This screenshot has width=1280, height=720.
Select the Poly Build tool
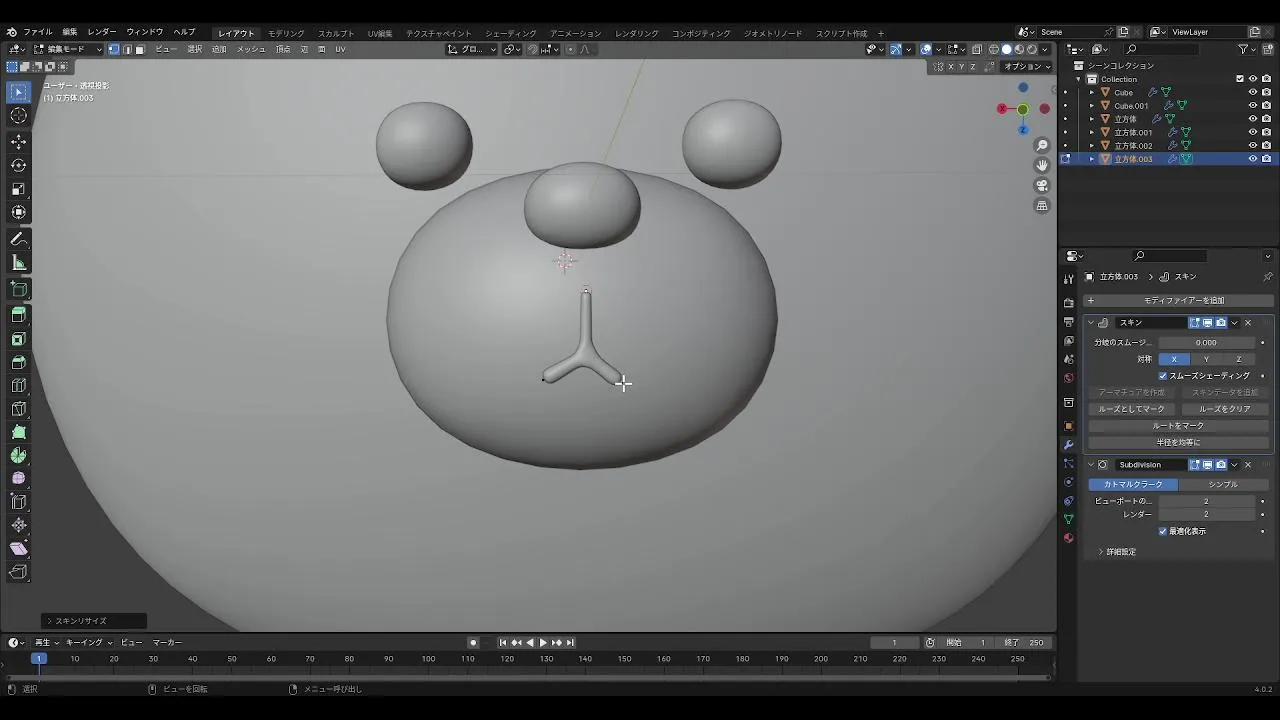point(18,432)
